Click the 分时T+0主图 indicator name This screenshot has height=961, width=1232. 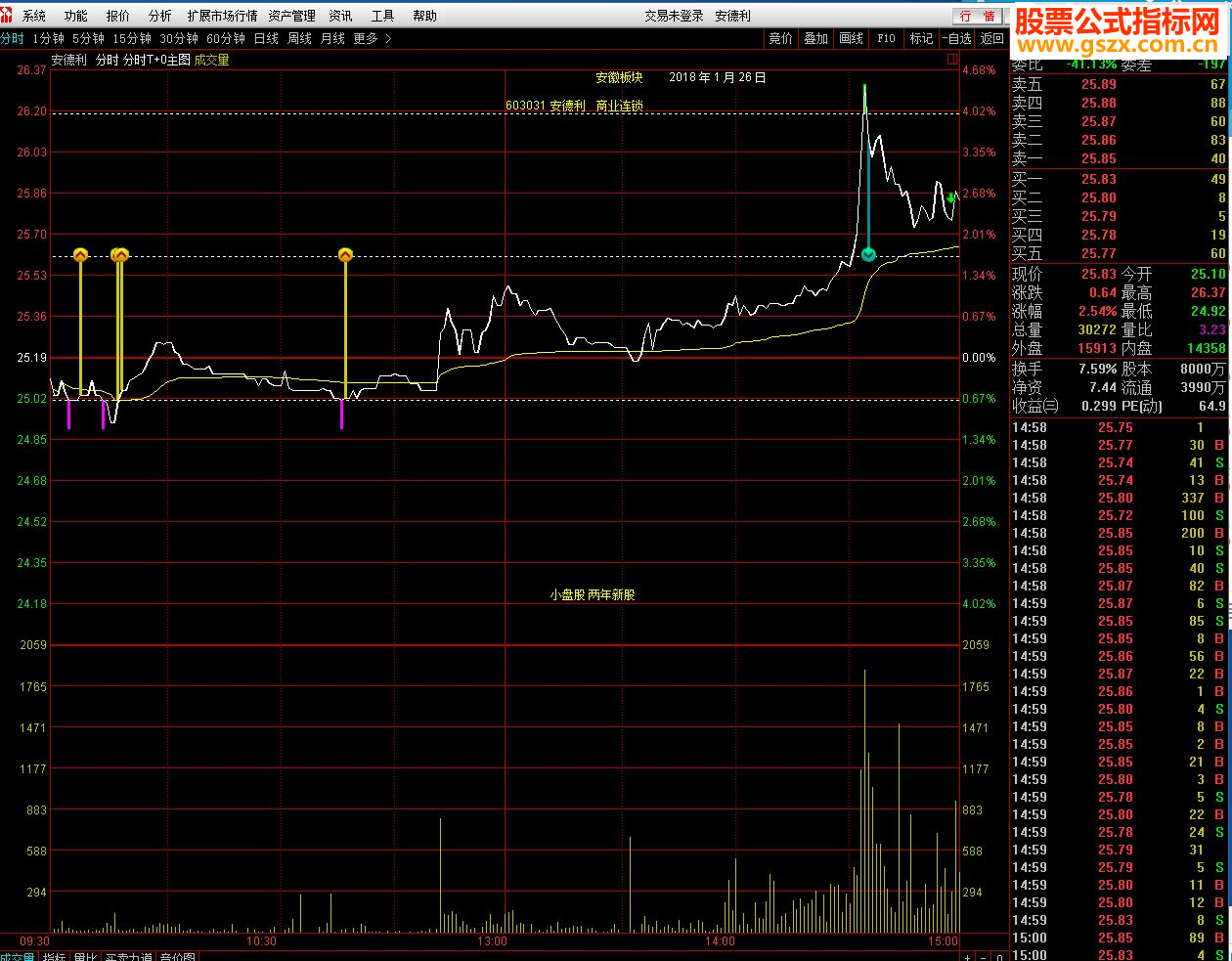coord(156,60)
